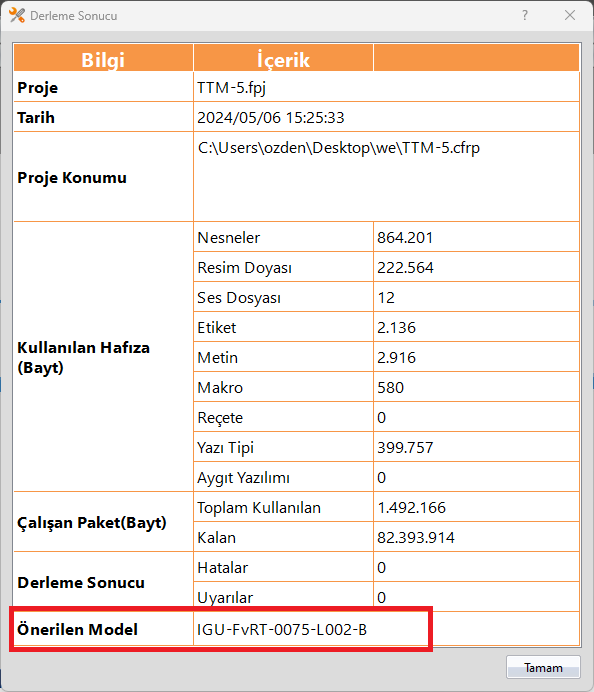Select the value 864.201

405,237
